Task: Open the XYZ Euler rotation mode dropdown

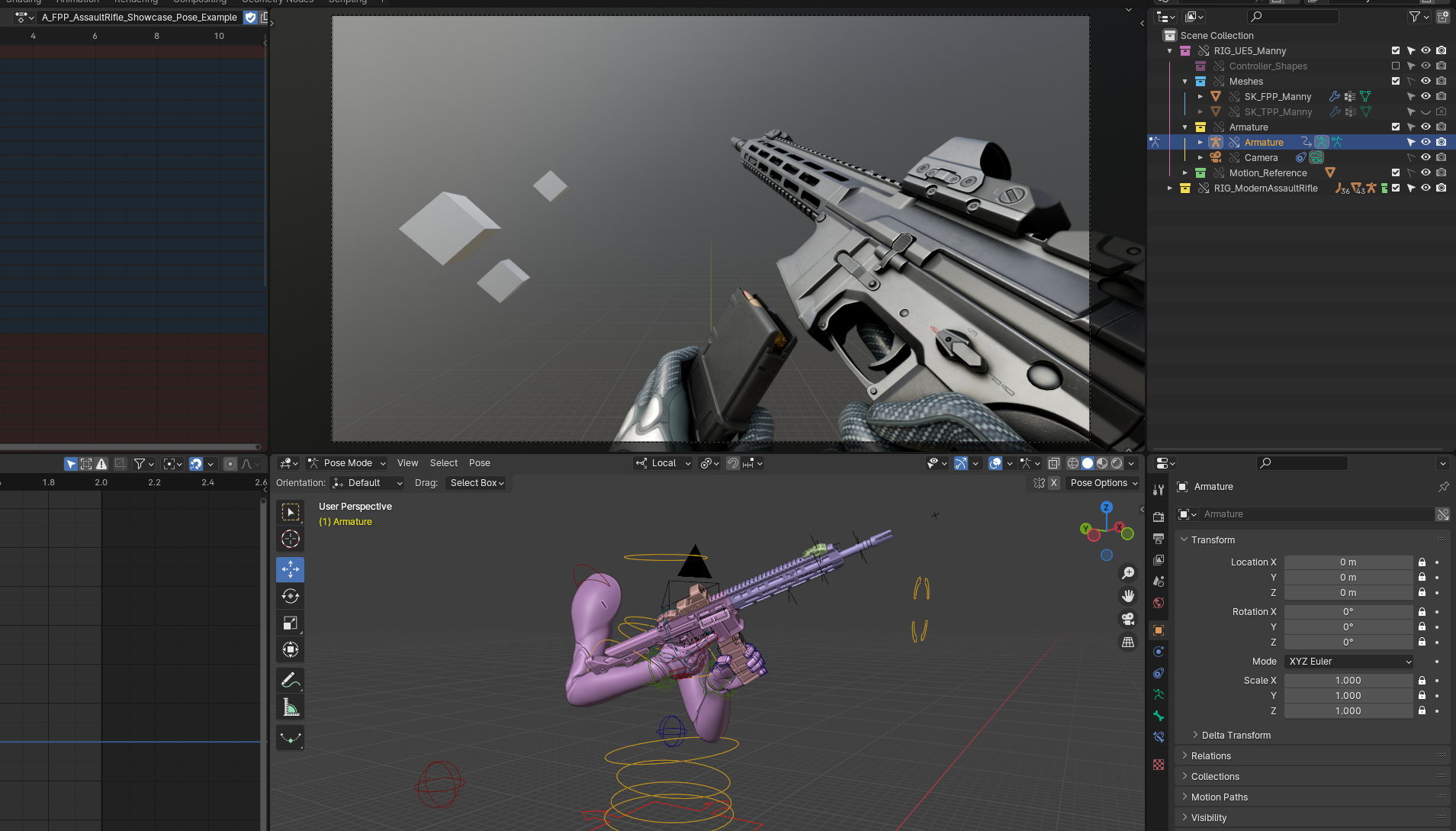Action: pyautogui.click(x=1348, y=662)
